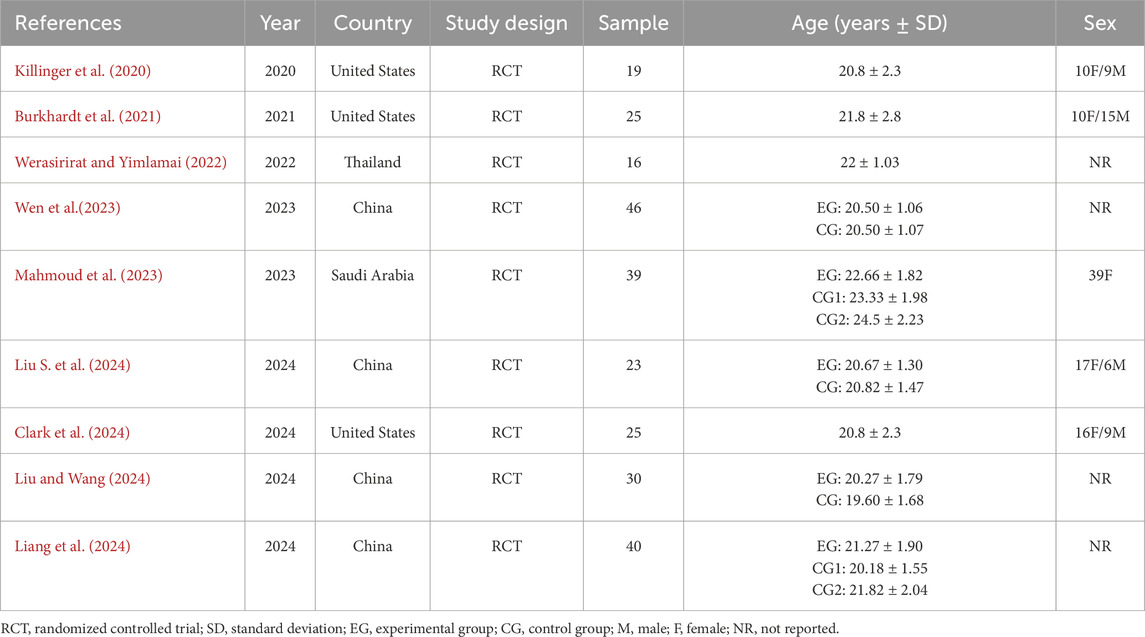The height and width of the screenshot is (637, 1145).
Task: Click the References column header
Action: (x=70, y=23)
